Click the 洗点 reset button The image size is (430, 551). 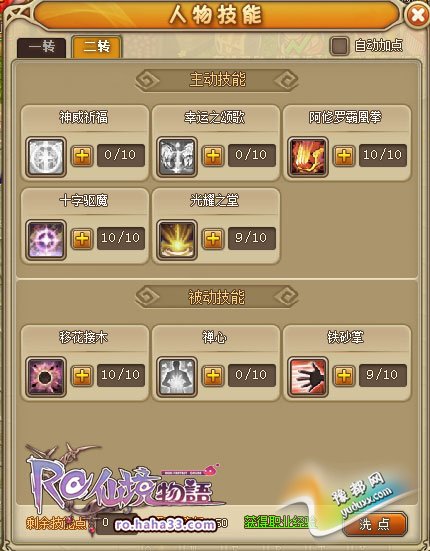374,524
